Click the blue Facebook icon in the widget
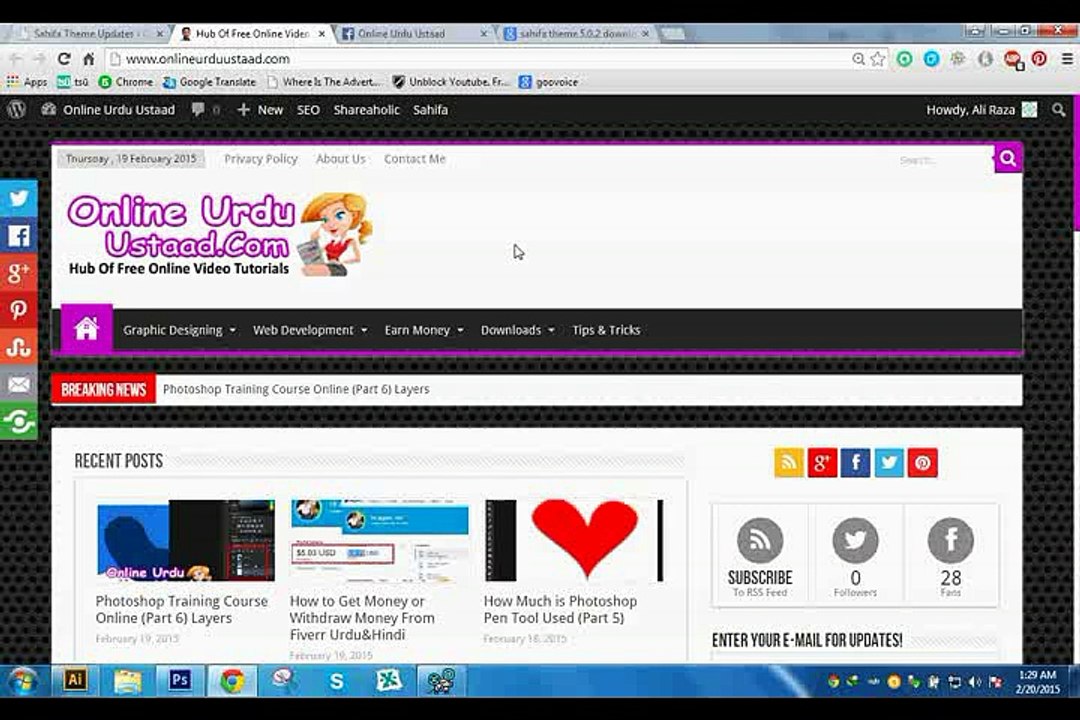The width and height of the screenshot is (1080, 720). [x=855, y=463]
